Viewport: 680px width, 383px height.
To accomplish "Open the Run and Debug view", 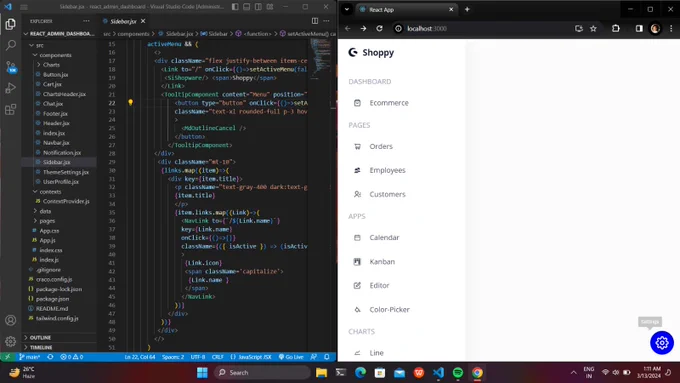I will click(10, 88).
